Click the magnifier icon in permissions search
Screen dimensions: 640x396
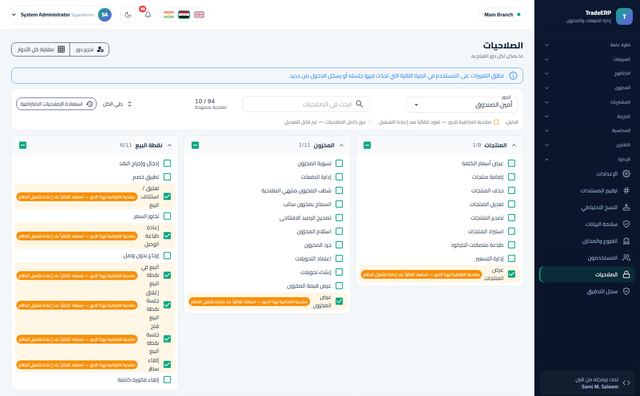(359, 104)
